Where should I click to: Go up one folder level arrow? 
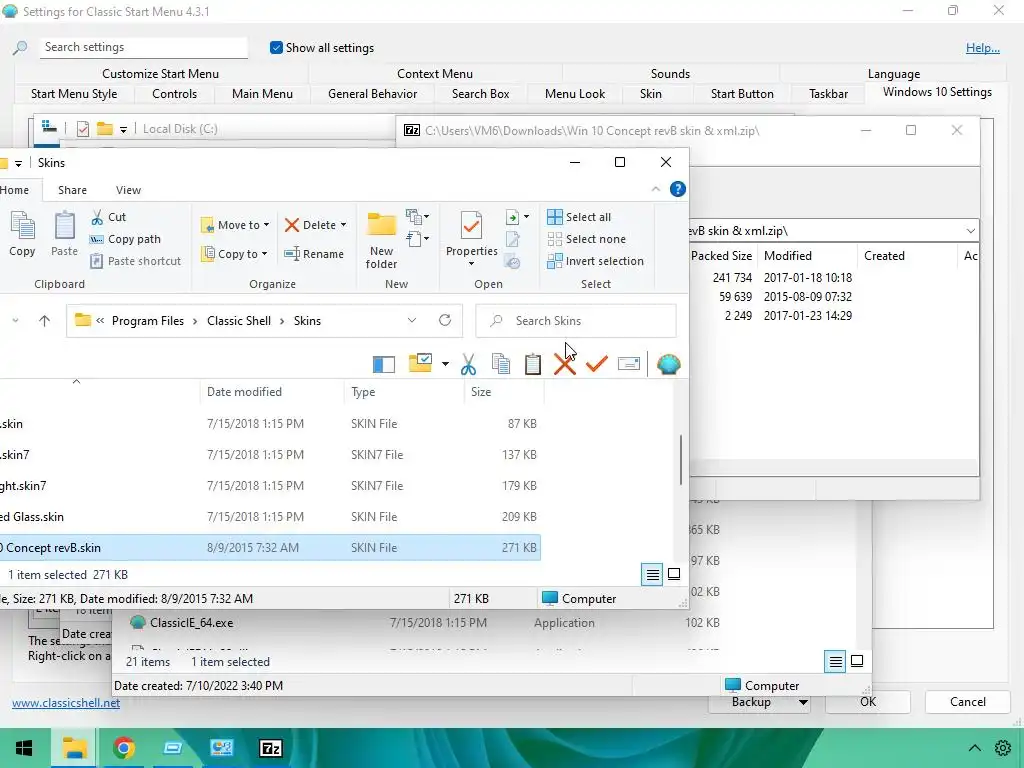pos(44,321)
